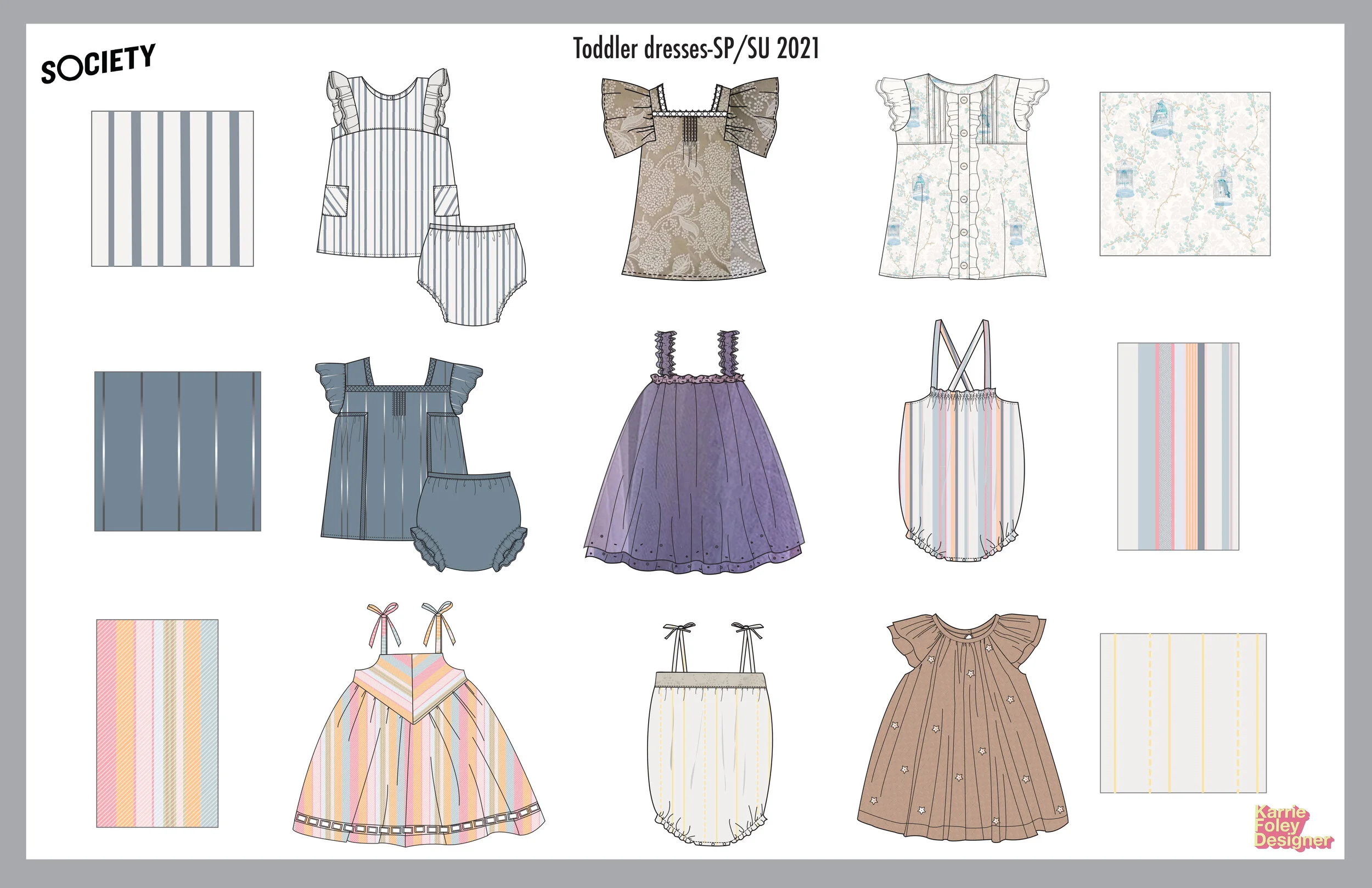
Task: Click the Karrie Foley Designer watermark
Action: tap(1292, 828)
